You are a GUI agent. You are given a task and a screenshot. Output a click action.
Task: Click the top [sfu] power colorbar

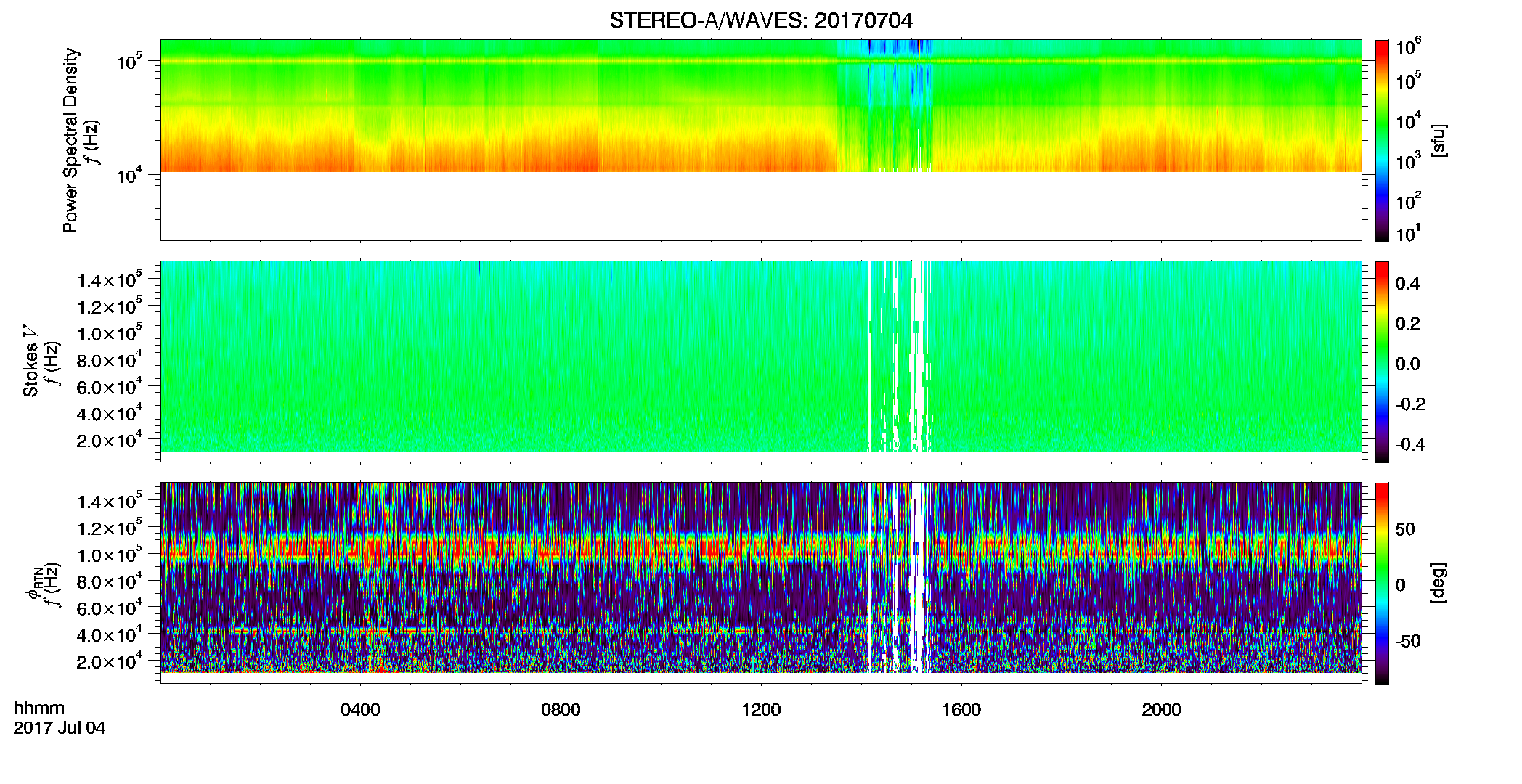pos(1382,140)
